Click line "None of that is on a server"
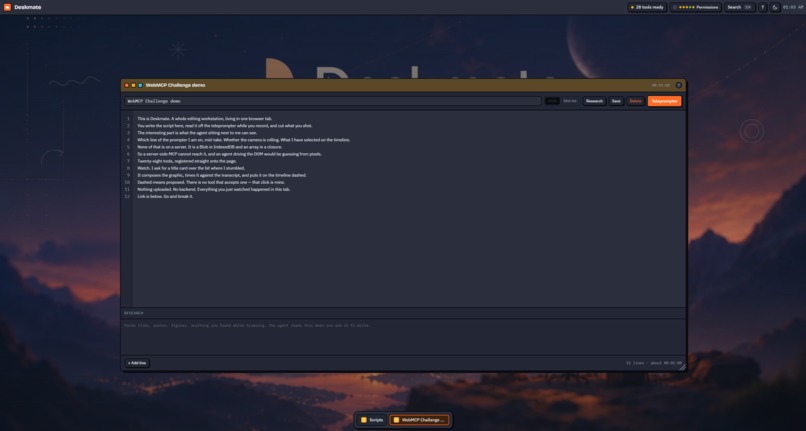This screenshot has width=806, height=431. click(210, 147)
